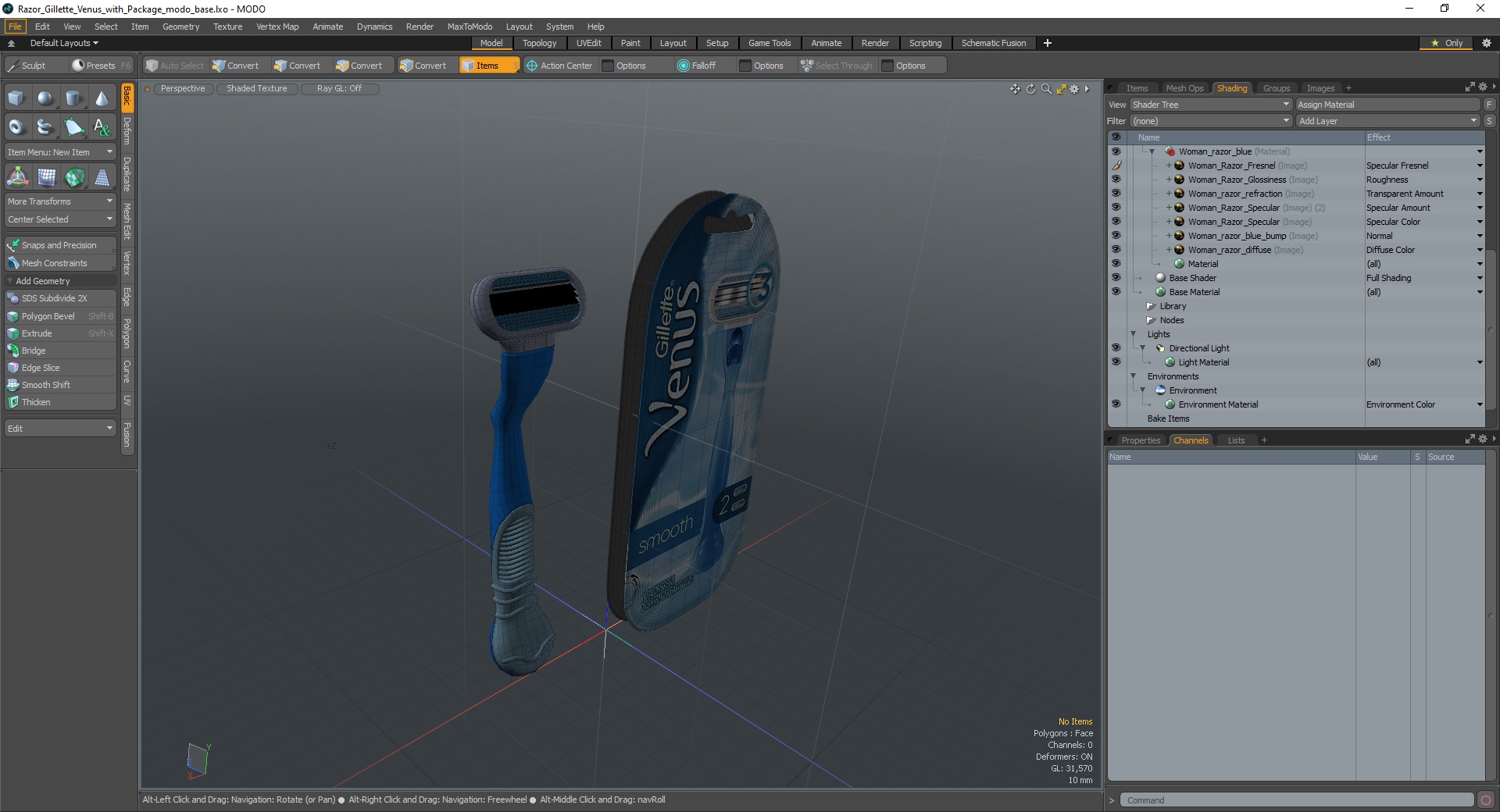Select the text tool icon

point(102,126)
